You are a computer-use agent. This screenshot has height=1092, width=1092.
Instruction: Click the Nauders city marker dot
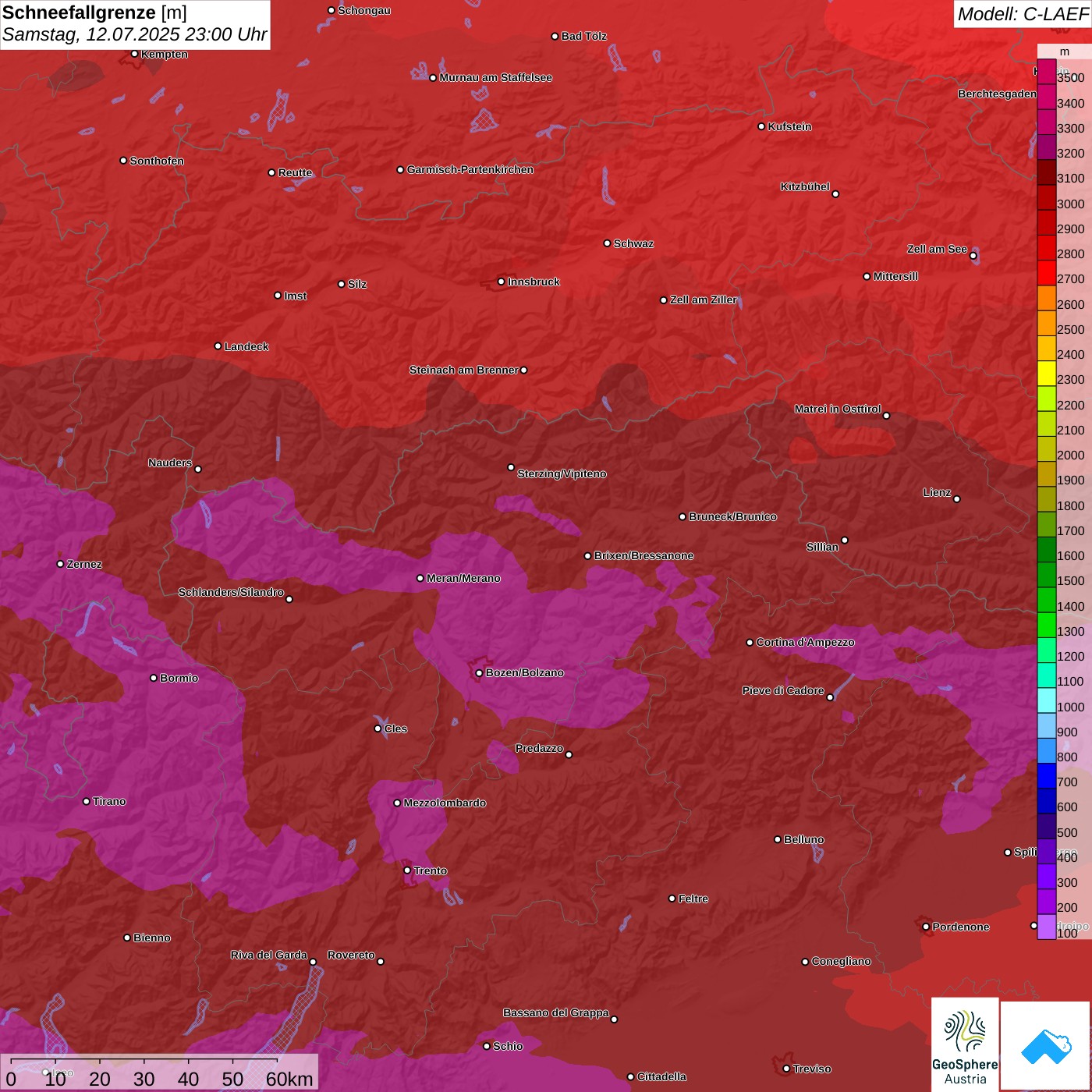coord(198,469)
